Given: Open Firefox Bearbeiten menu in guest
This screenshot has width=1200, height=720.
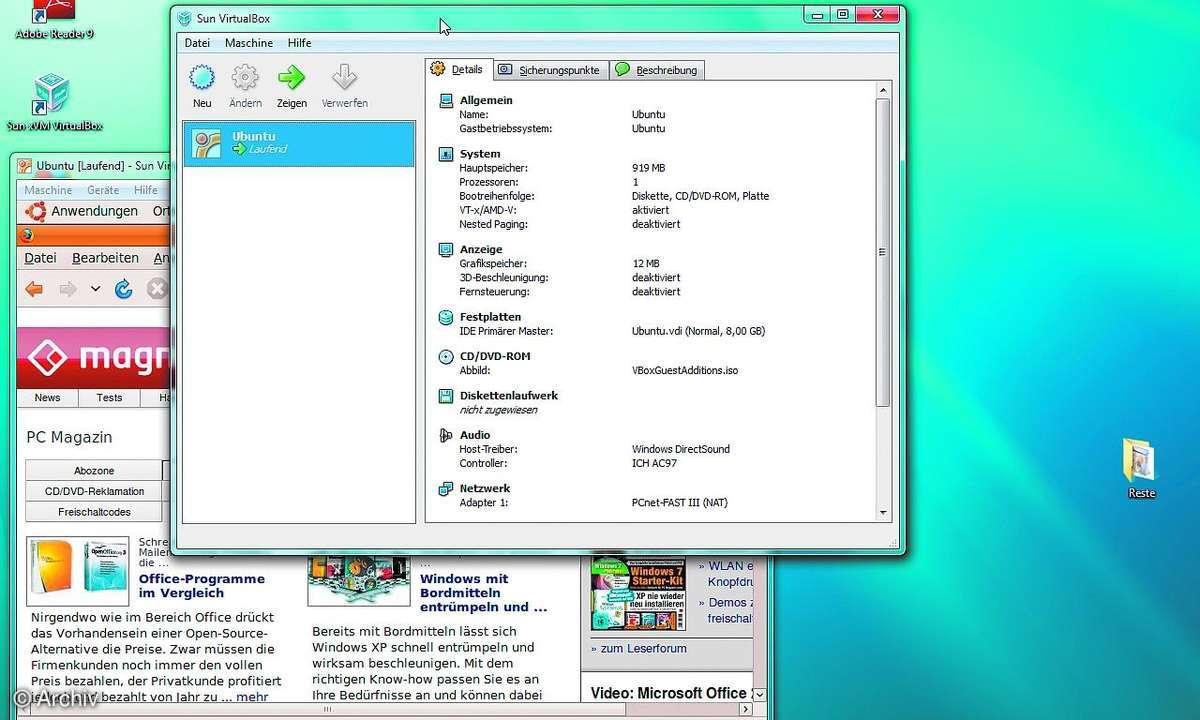Looking at the screenshot, I should (x=105, y=258).
